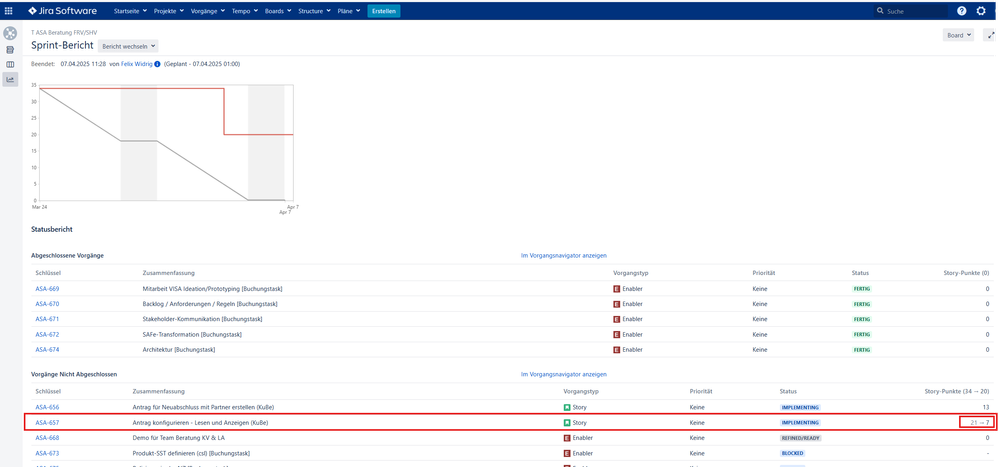Click the Sprint-Bericht heading
Screen dimensions: 998x467
click(x=62, y=46)
